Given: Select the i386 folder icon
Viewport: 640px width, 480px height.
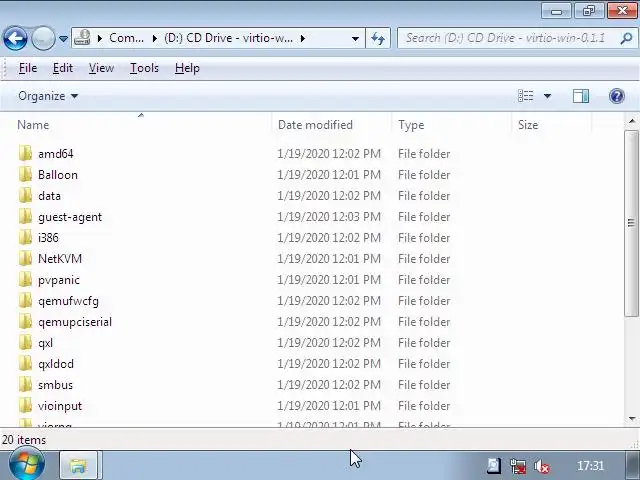Looking at the screenshot, I should pyautogui.click(x=25, y=238).
